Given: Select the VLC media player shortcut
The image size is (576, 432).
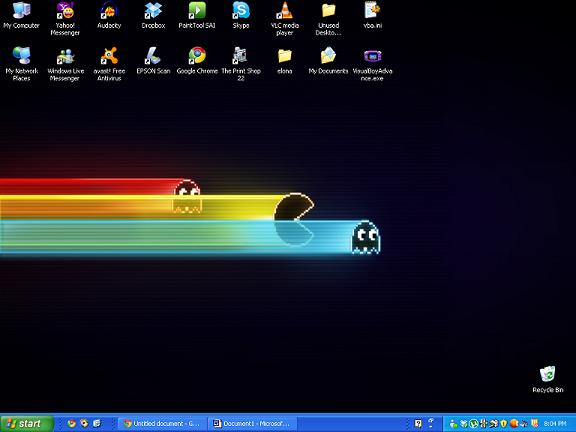Looking at the screenshot, I should [x=285, y=18].
